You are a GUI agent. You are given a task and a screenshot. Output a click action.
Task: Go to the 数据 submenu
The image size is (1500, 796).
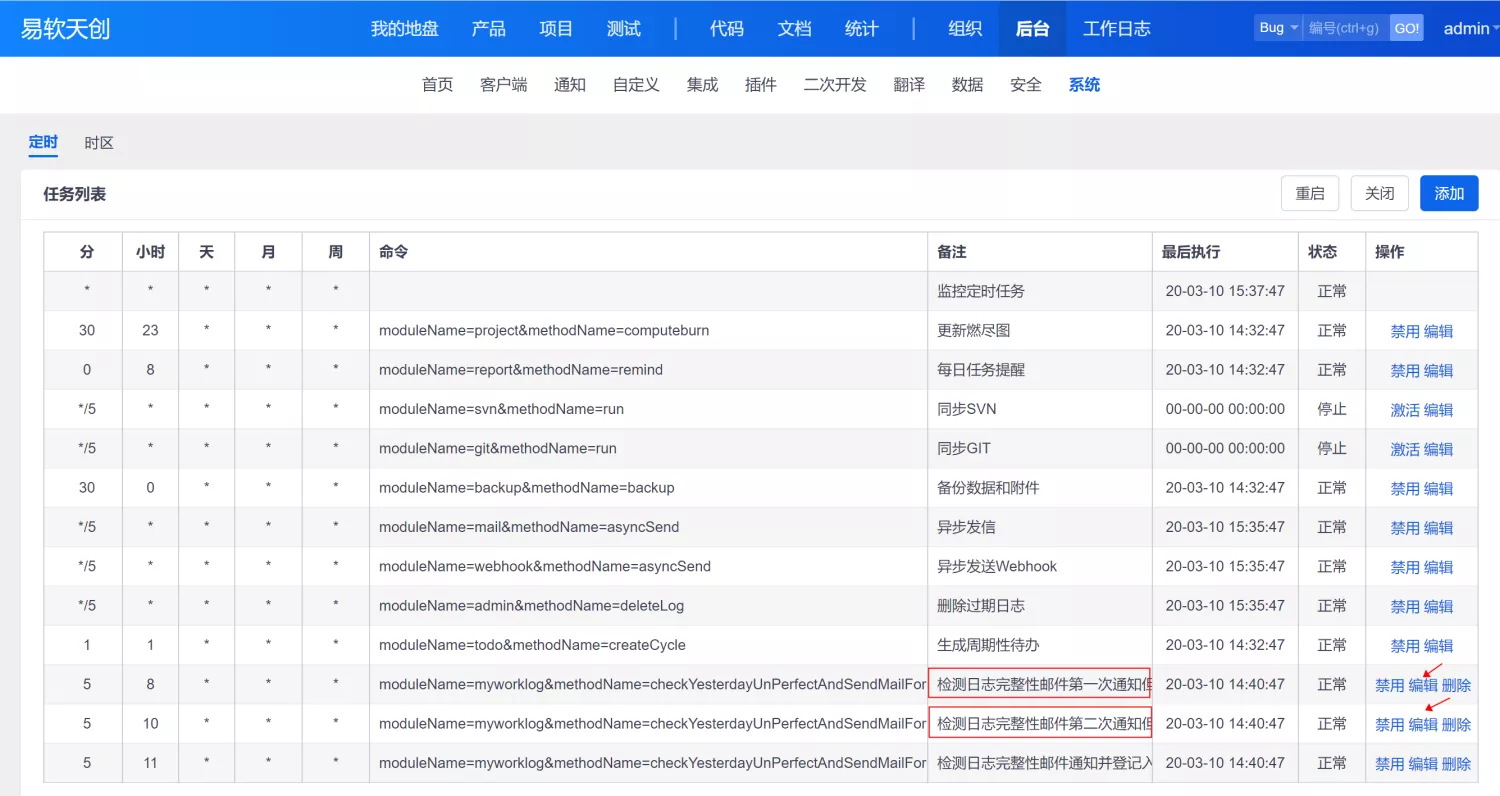(967, 85)
